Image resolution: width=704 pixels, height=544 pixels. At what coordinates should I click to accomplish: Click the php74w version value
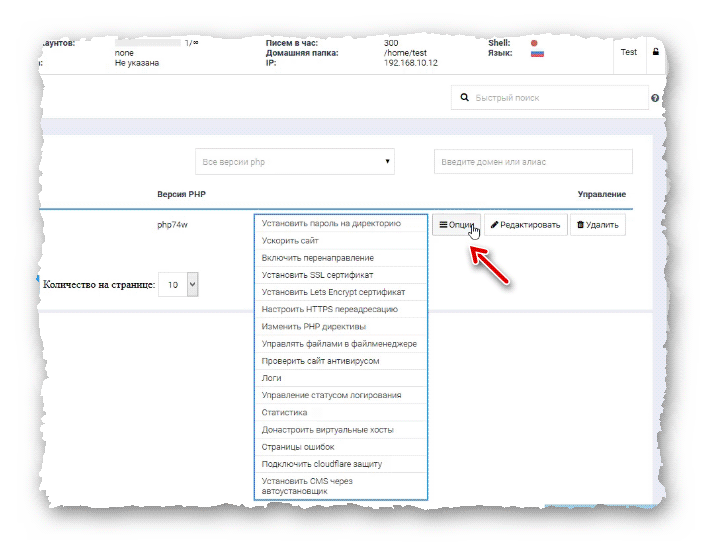coord(172,225)
